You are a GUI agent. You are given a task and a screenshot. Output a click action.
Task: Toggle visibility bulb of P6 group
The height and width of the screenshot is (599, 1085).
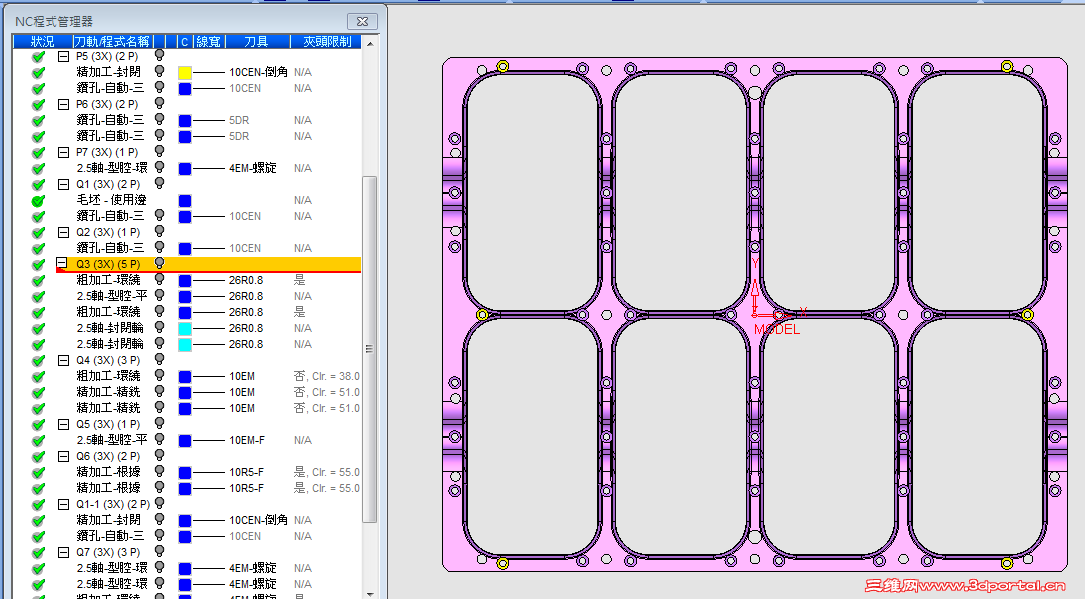click(159, 103)
